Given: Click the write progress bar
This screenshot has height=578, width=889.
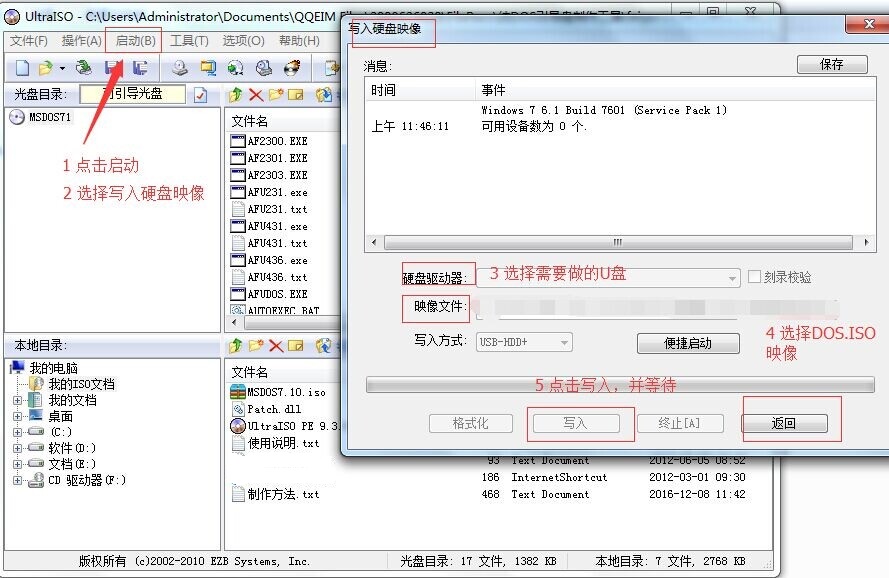Looking at the screenshot, I should tap(620, 385).
